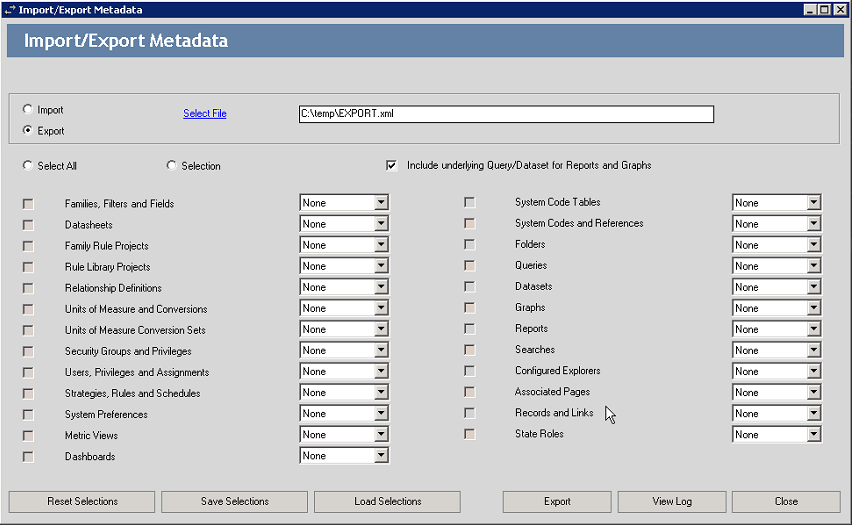Expand Users, Privileges and Assignments dropdown
Image resolution: width=852 pixels, height=525 pixels.
[x=344, y=371]
